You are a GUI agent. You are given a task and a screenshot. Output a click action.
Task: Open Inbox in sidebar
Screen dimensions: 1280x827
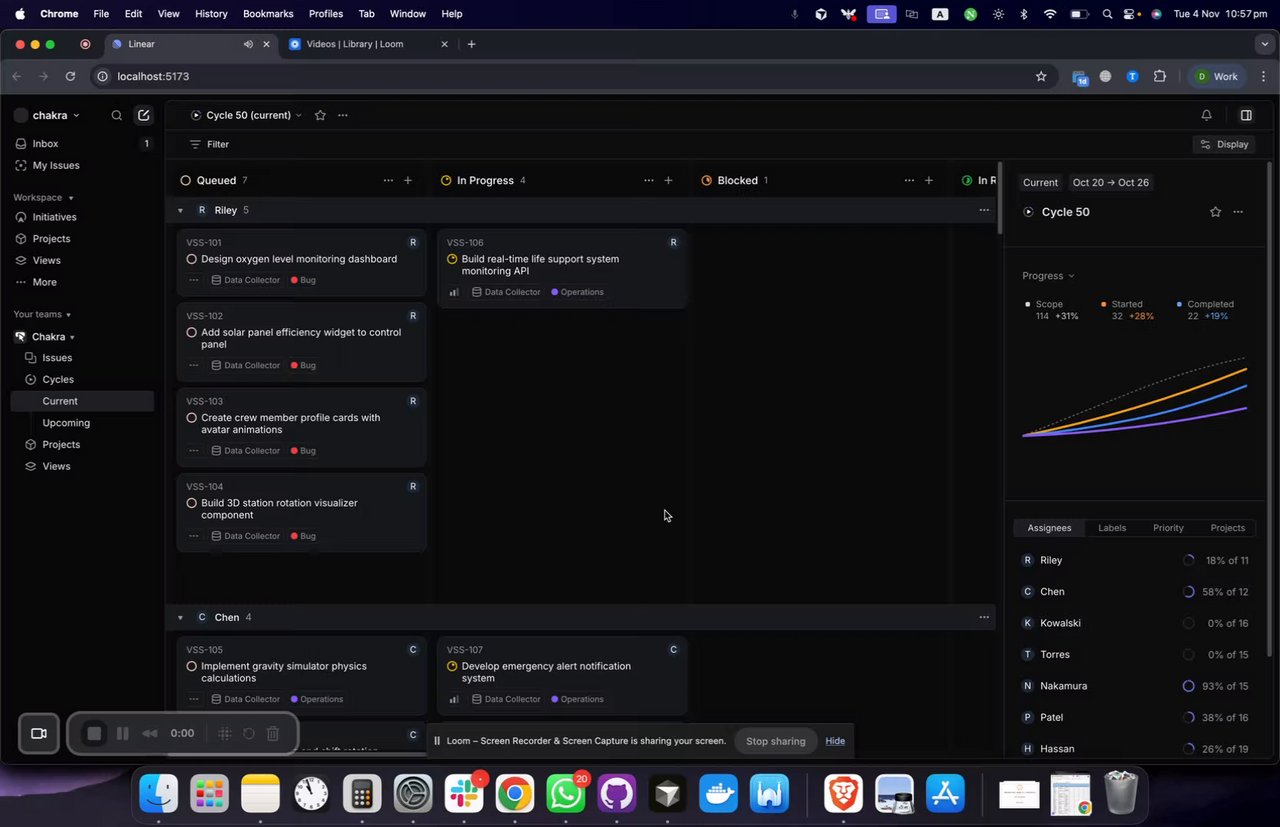[x=82, y=144]
